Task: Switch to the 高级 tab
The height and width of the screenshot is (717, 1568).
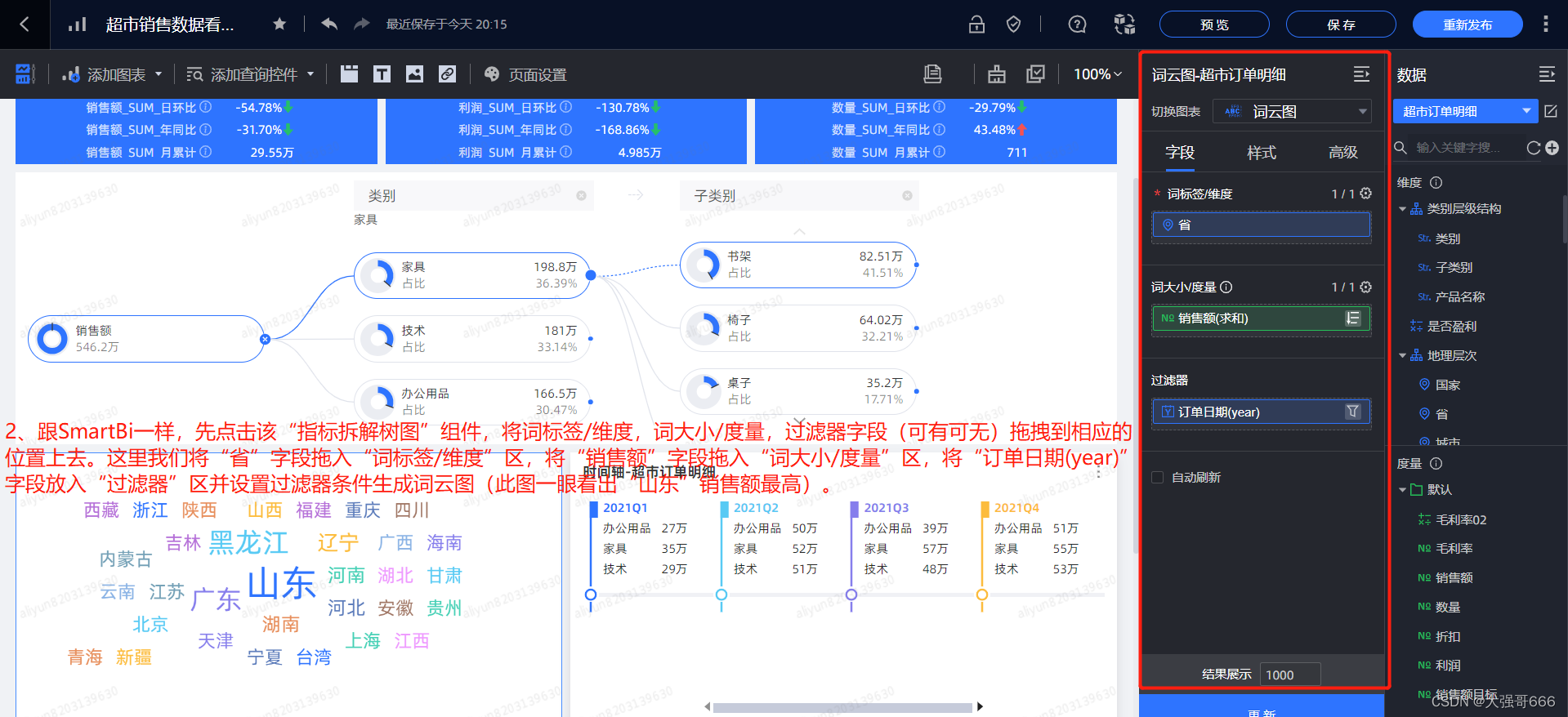Action: [x=1343, y=153]
